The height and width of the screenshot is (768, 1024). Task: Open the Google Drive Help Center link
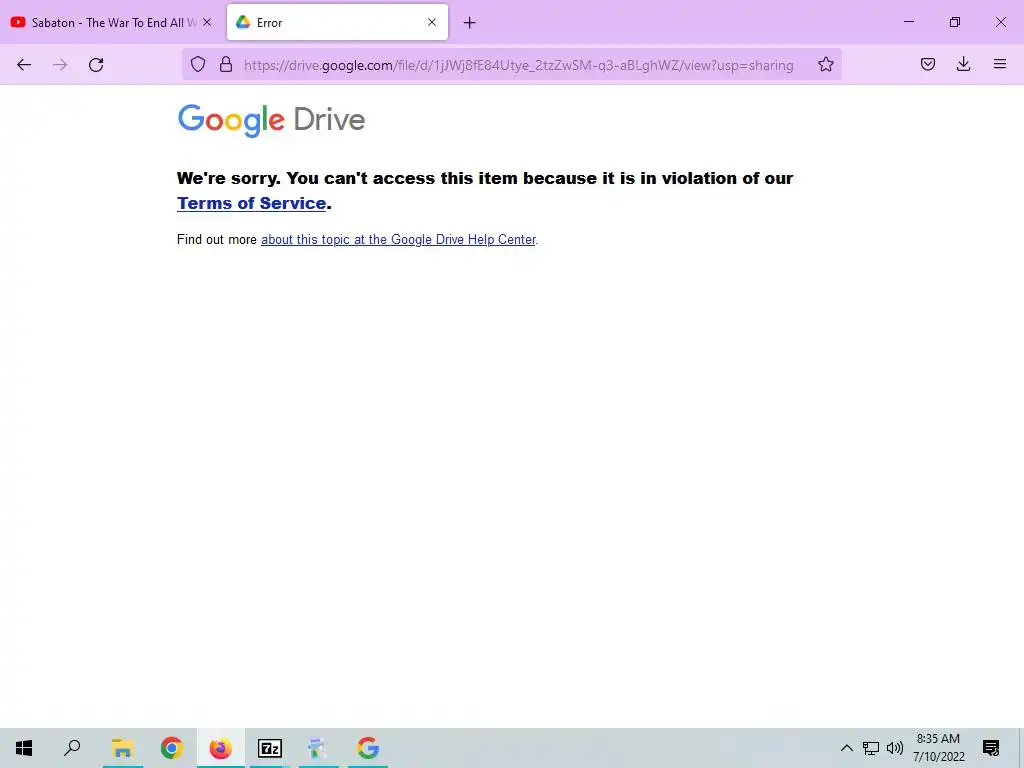pos(398,240)
